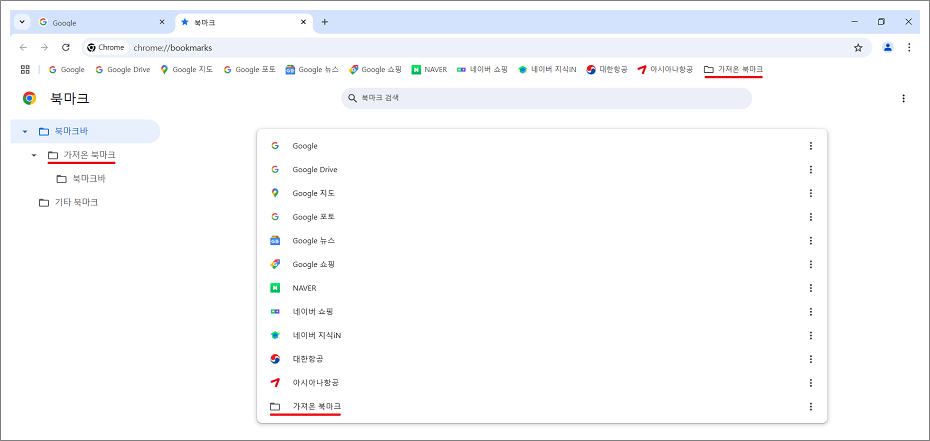Close the 북마크 tab

coord(303,22)
